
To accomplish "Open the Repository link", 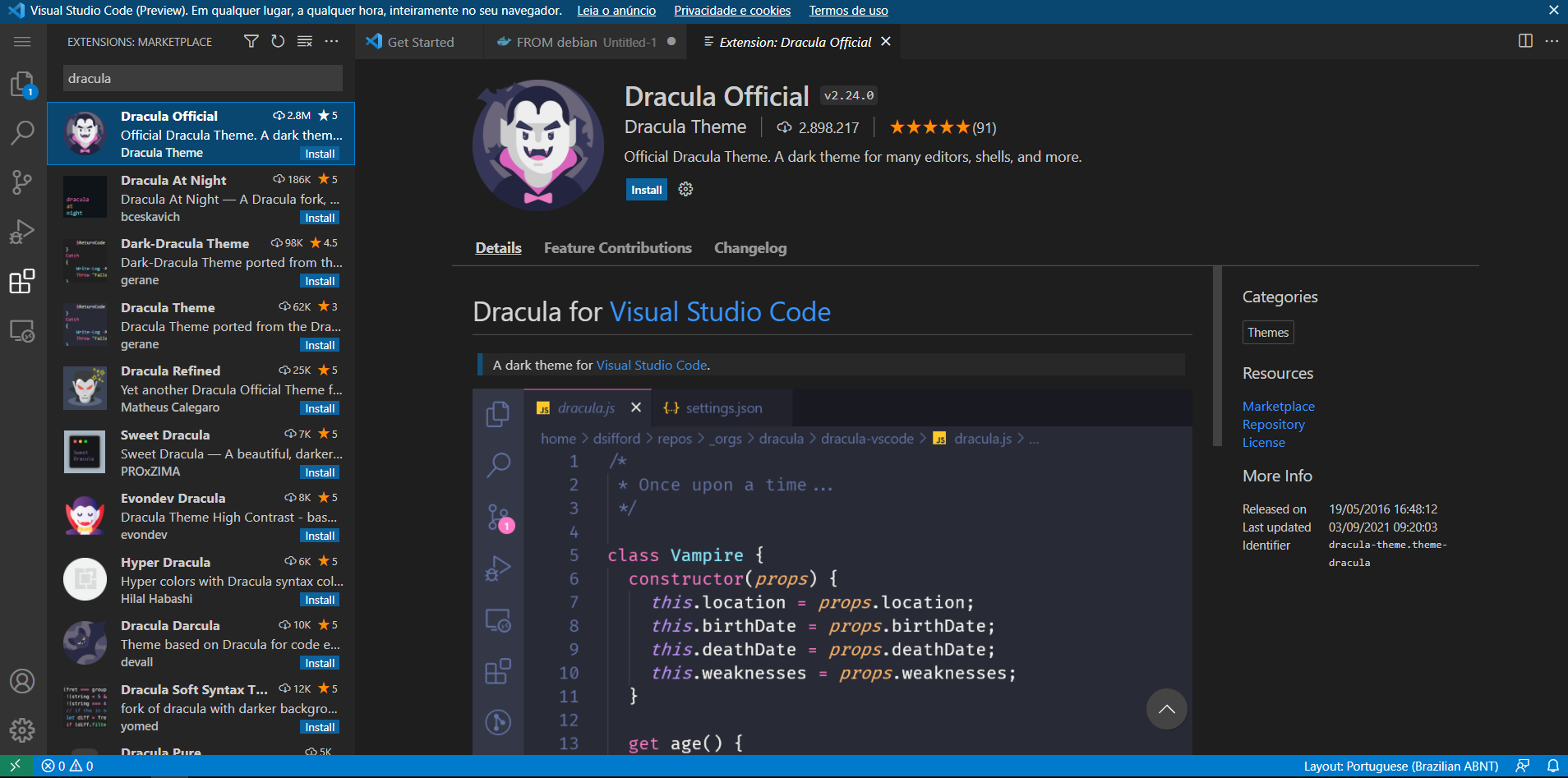I will (1272, 424).
